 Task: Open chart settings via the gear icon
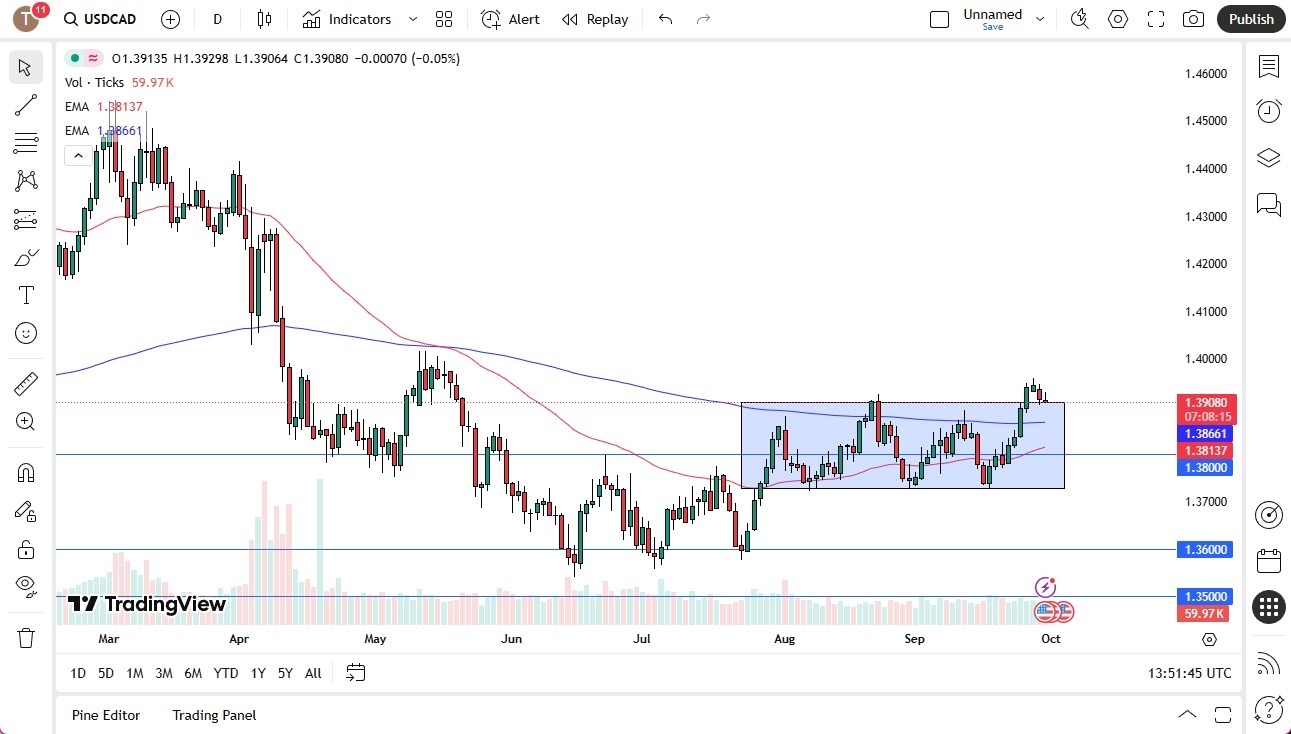[1117, 18]
